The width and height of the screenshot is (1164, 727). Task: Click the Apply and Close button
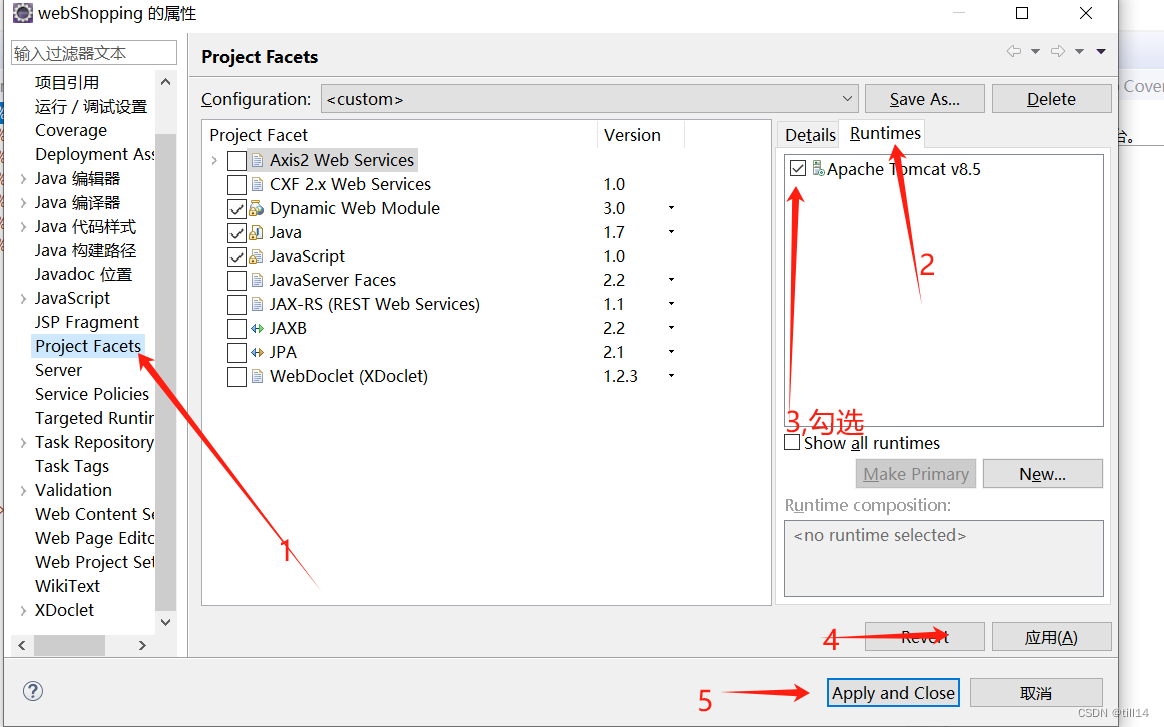(892, 692)
